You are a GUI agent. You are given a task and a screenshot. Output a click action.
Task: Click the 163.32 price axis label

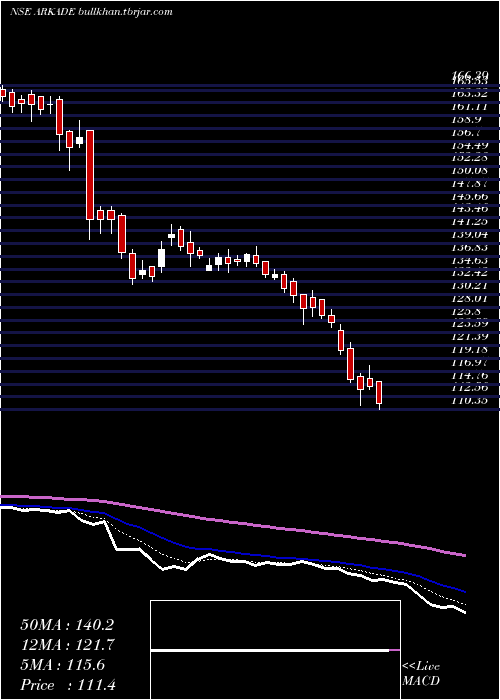click(x=472, y=94)
